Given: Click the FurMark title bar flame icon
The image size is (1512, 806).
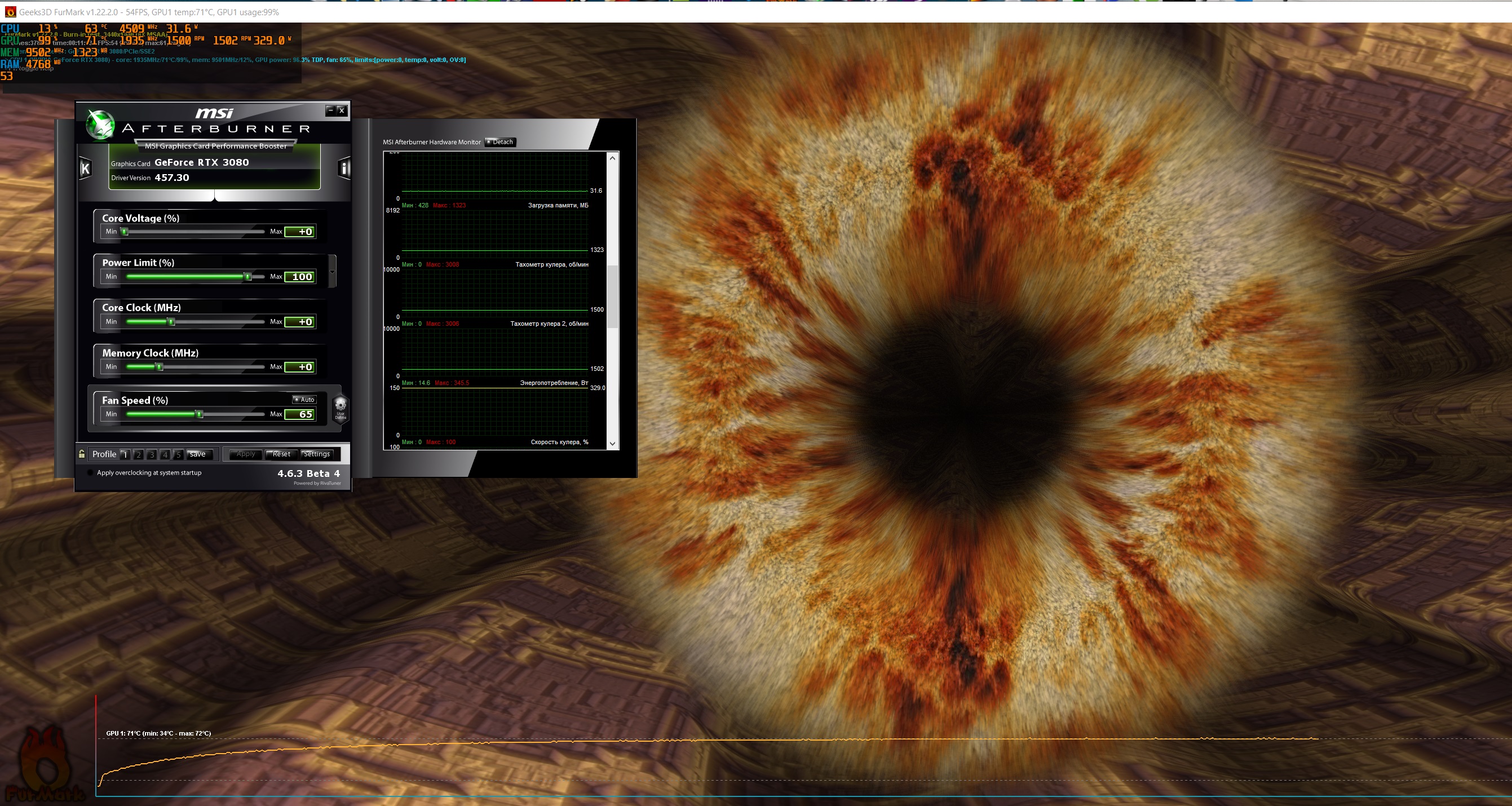Looking at the screenshot, I should click(x=10, y=12).
